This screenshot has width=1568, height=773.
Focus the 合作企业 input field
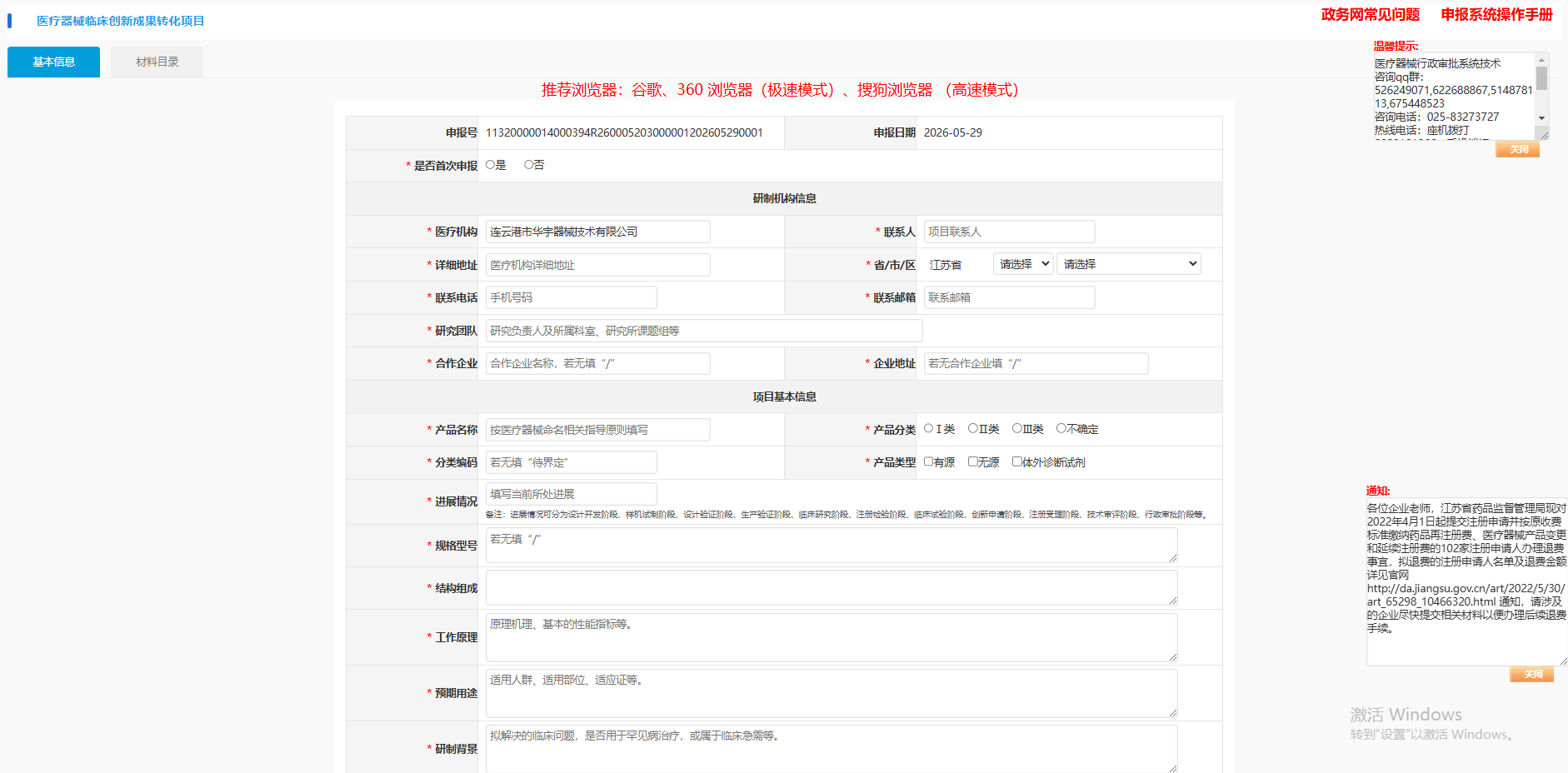pyautogui.click(x=597, y=363)
